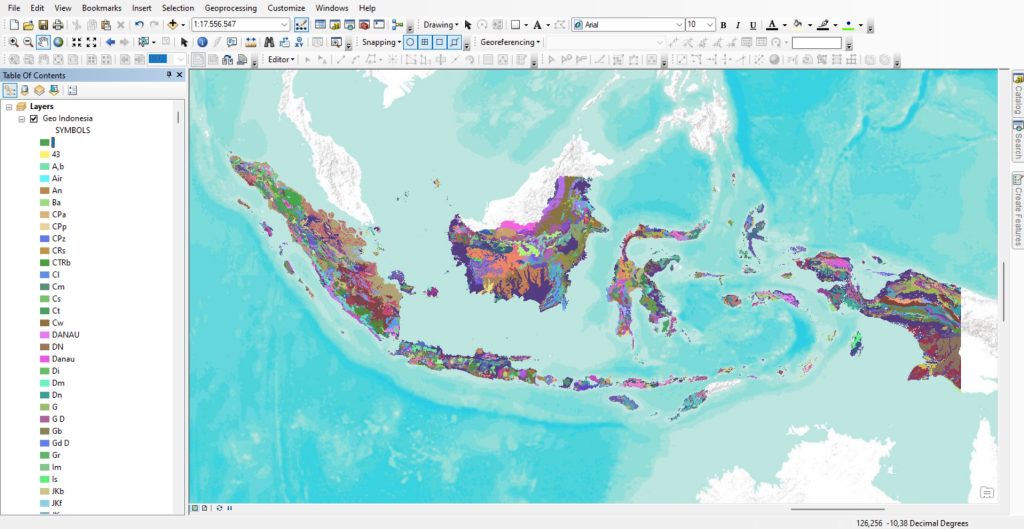Undo the last action
1024x529 pixels.
[x=139, y=25]
